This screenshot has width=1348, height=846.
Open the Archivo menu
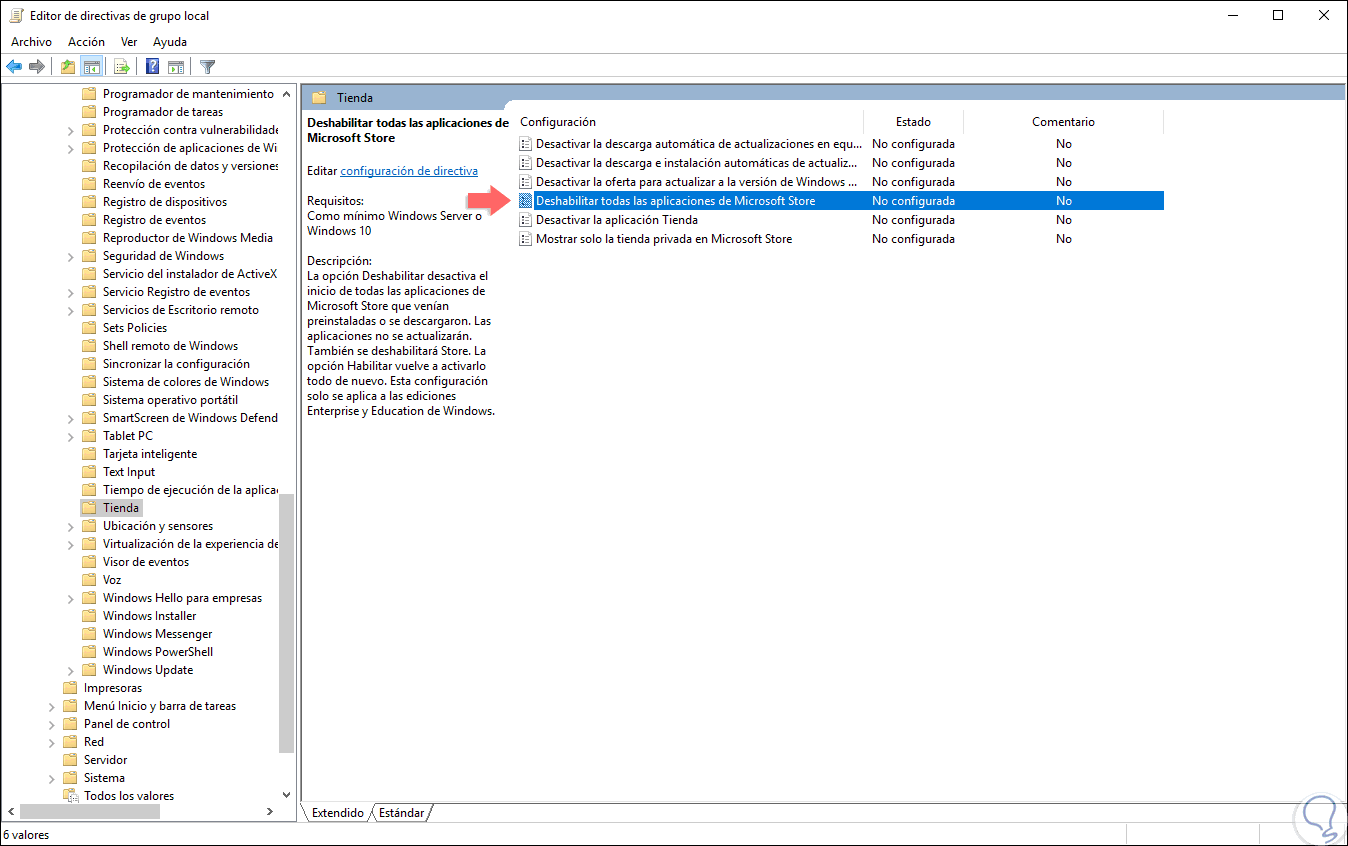31,42
